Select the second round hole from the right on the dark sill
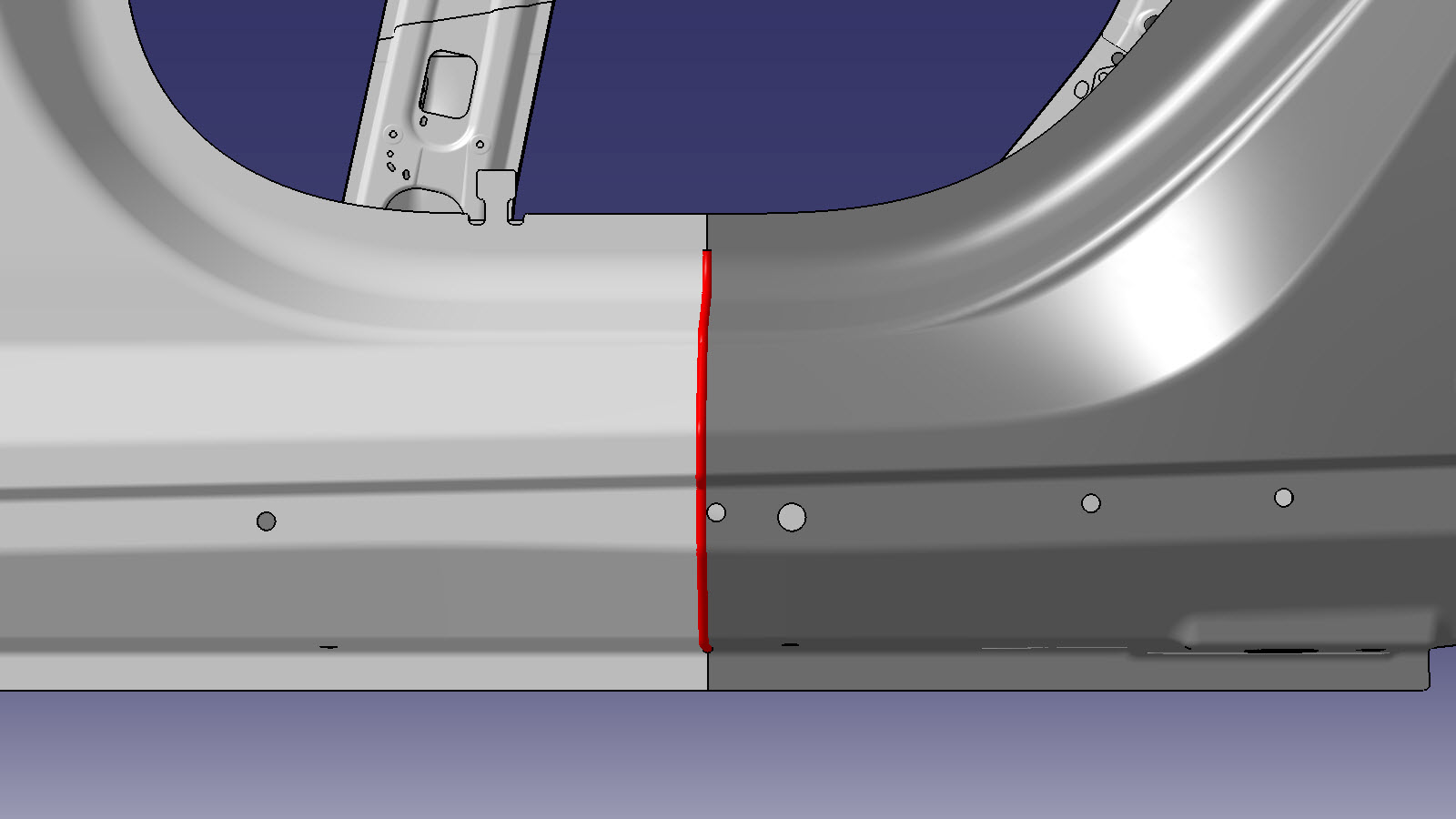 (1090, 503)
